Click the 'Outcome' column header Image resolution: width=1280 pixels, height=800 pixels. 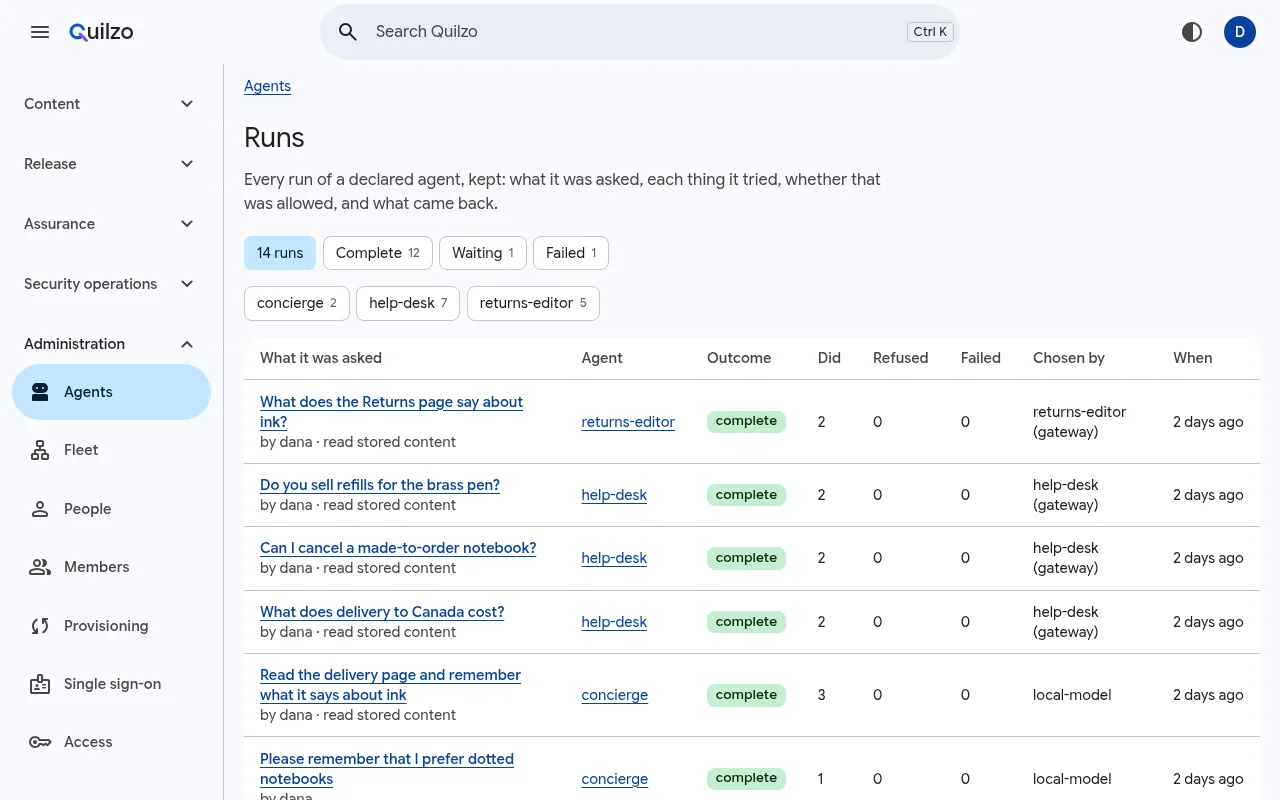739,358
